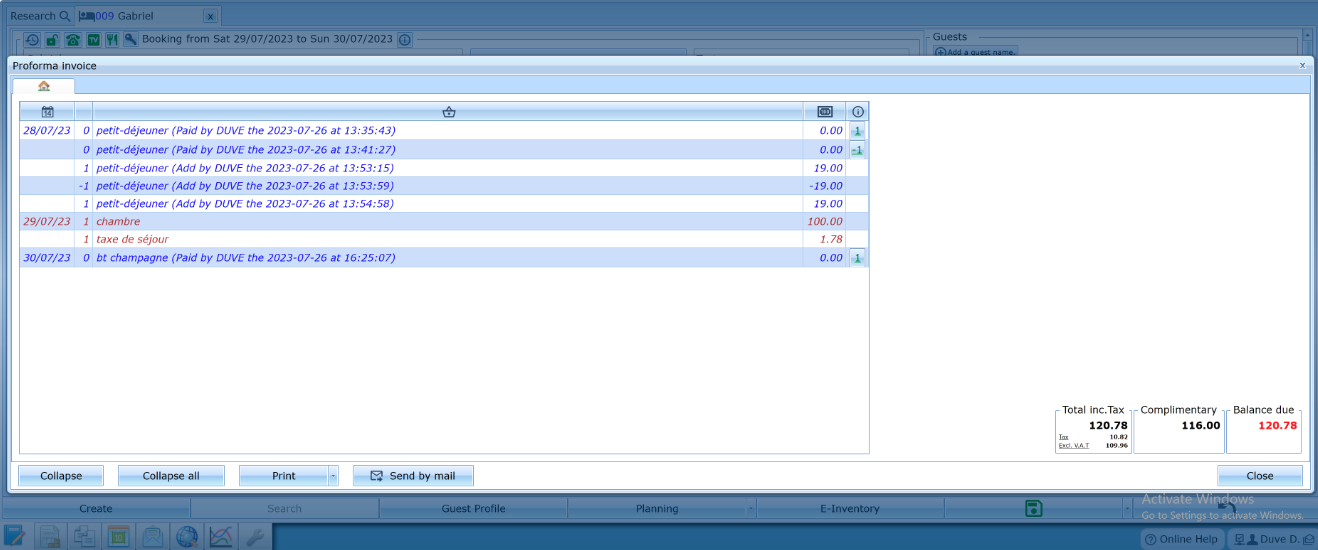Click the history clock icon in booking toolbar
Image resolution: width=1318 pixels, height=550 pixels.
[x=33, y=40]
